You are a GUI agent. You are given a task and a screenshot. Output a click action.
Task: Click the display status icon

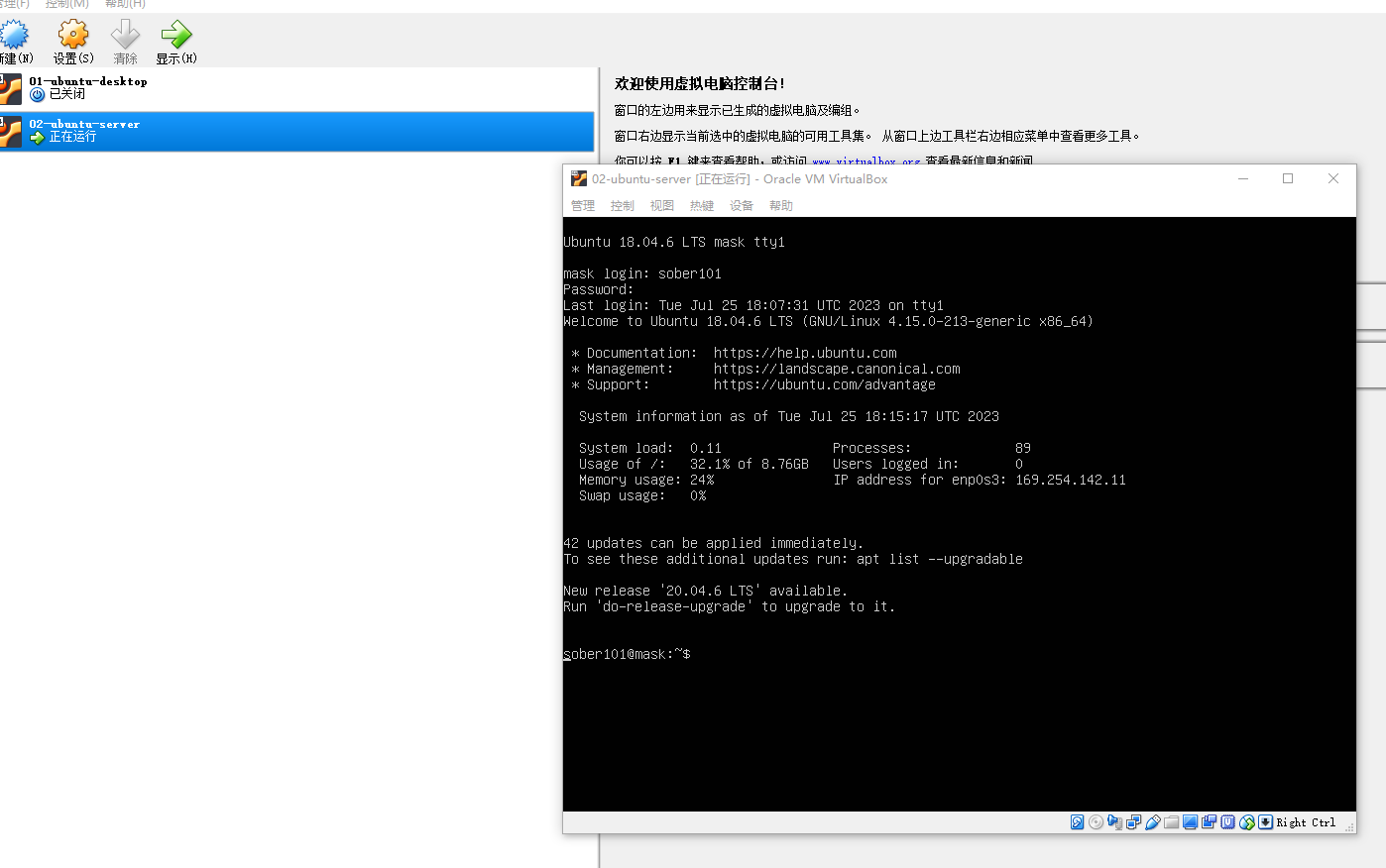(1190, 821)
